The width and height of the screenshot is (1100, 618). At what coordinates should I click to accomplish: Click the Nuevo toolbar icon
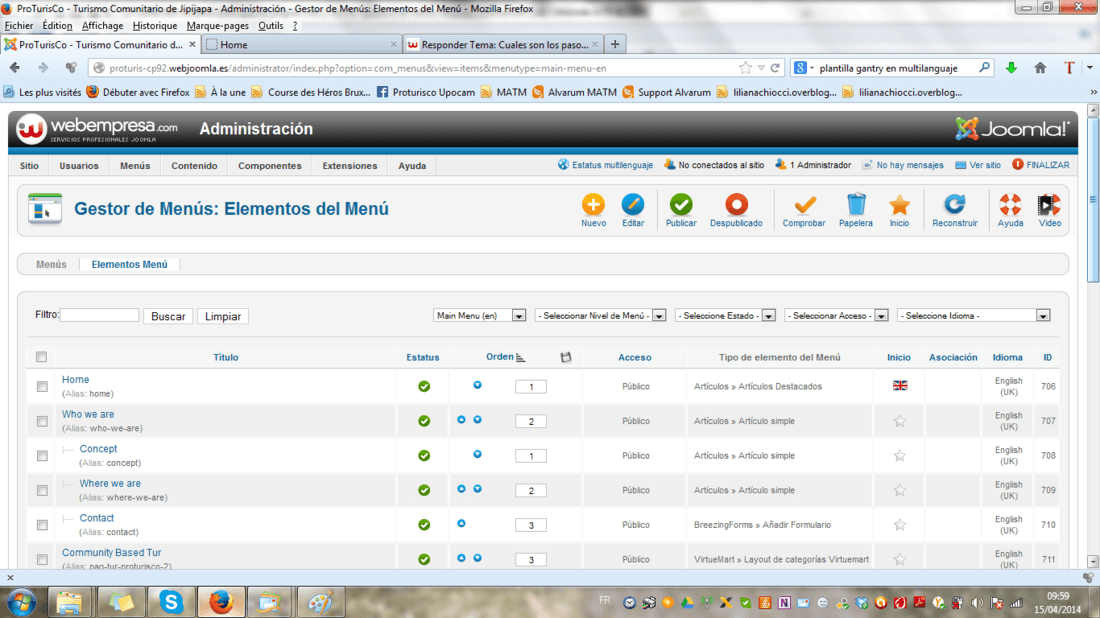[593, 205]
